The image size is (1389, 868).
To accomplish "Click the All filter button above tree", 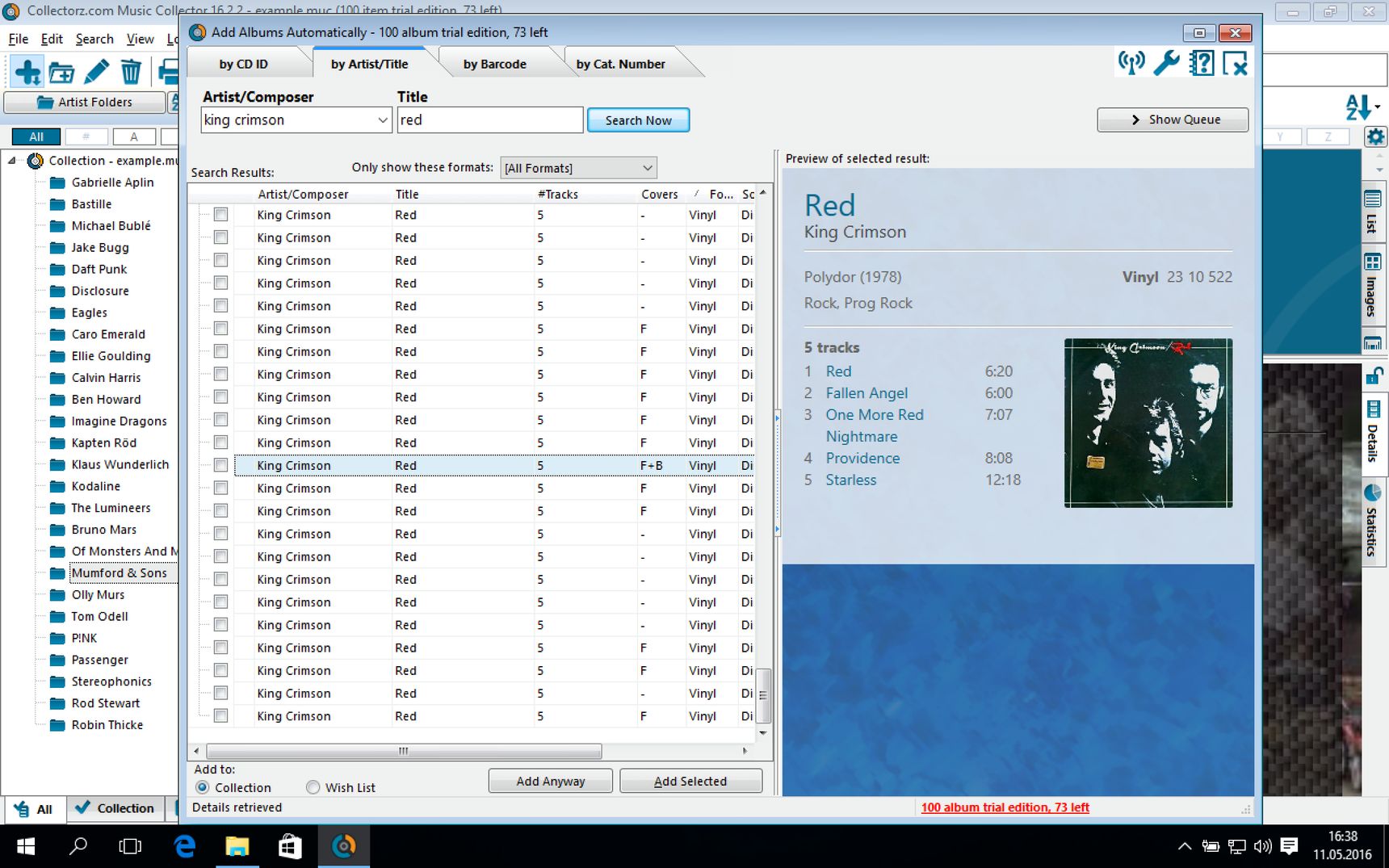I will 36,136.
